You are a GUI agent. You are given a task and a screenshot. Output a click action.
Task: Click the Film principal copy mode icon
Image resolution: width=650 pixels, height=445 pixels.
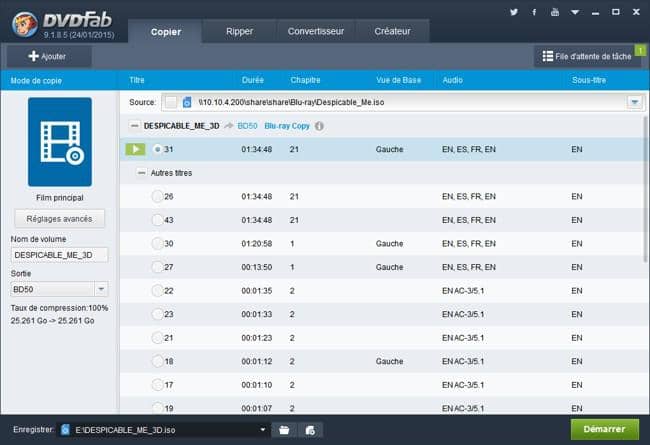[x=60, y=142]
